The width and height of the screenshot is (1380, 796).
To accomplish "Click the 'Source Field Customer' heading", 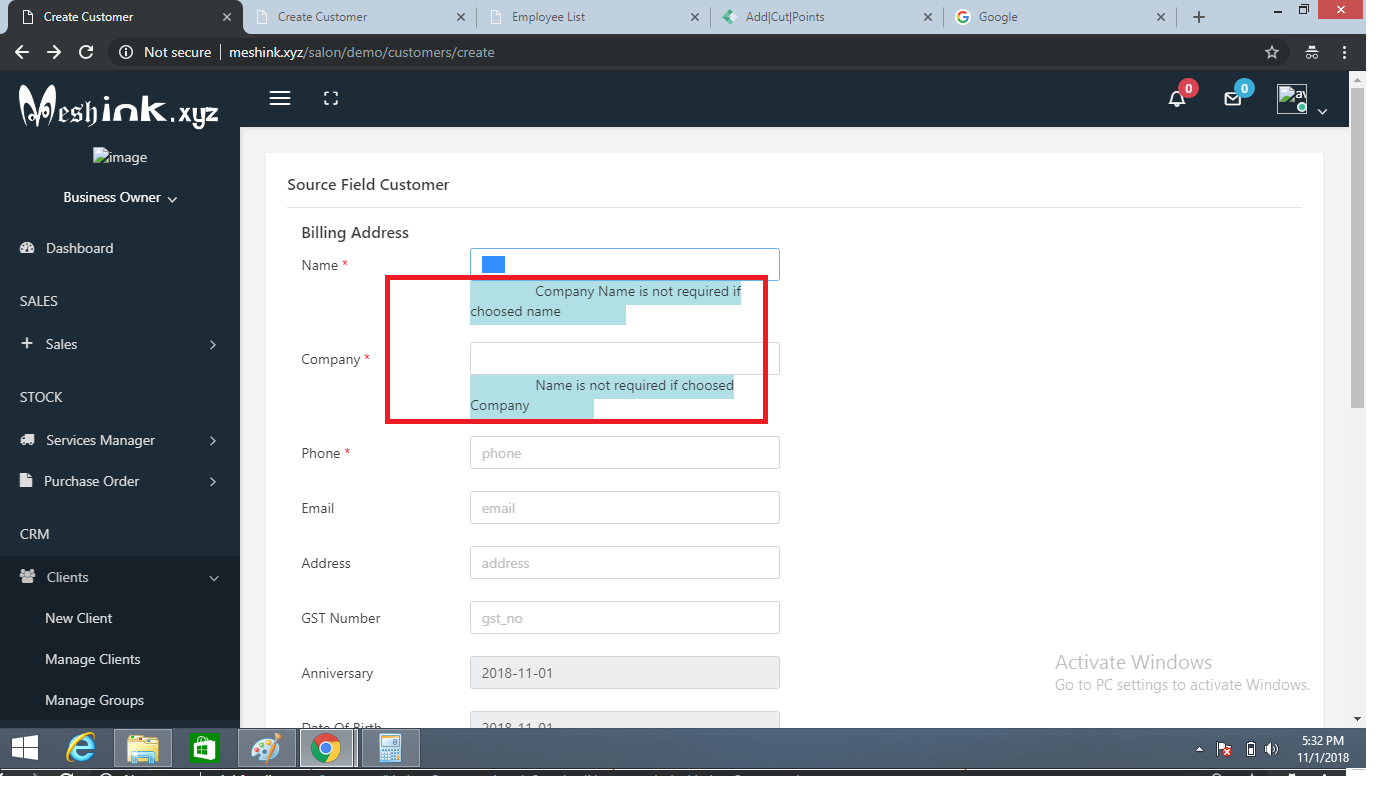I will tap(368, 185).
